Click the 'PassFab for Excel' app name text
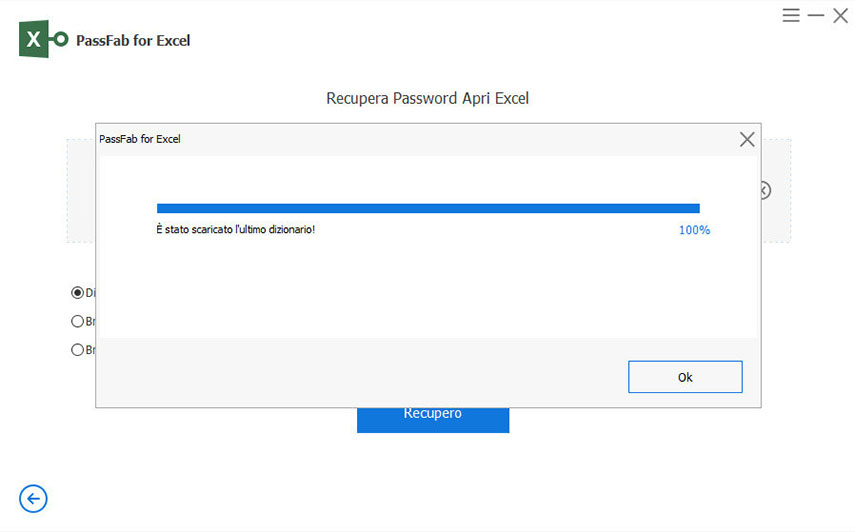 (x=133, y=41)
